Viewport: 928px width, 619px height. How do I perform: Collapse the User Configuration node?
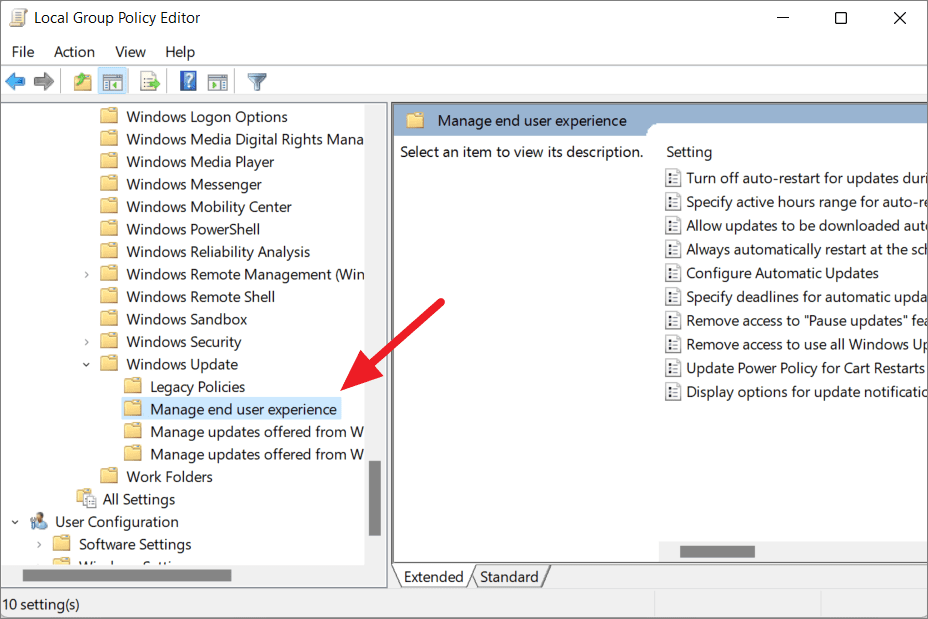click(15, 522)
